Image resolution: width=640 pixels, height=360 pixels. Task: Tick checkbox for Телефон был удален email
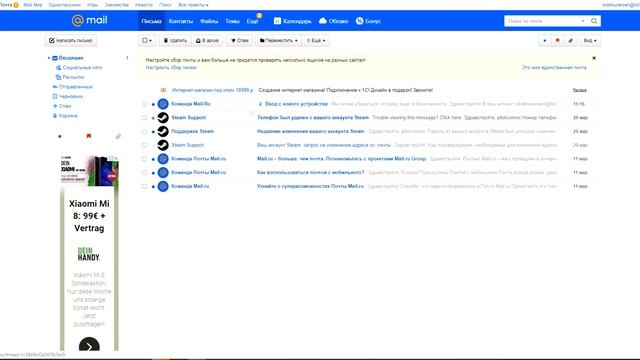(x=144, y=118)
